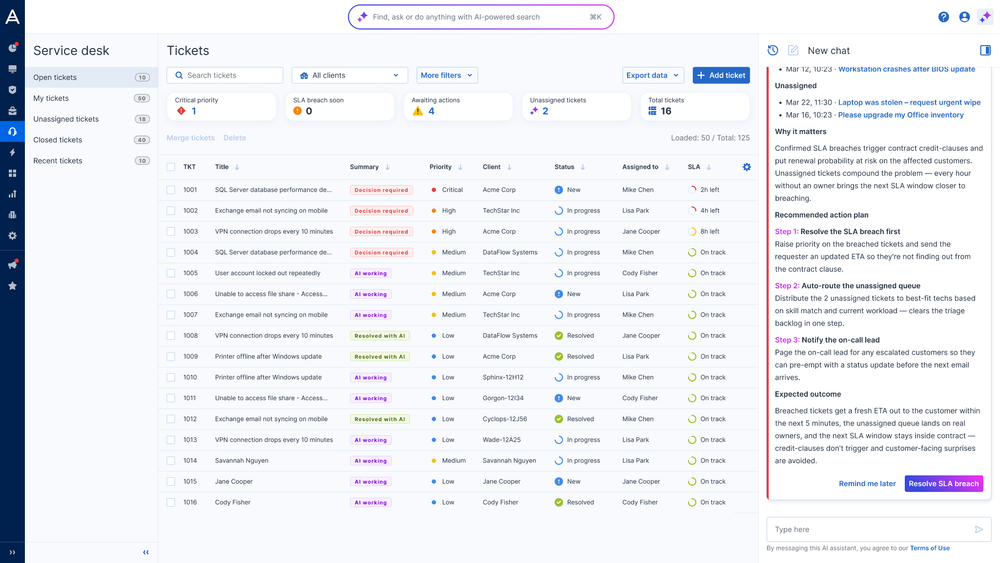The height and width of the screenshot is (563, 1000).
Task: Sort by Assigned to column arrow
Action: [x=666, y=167]
